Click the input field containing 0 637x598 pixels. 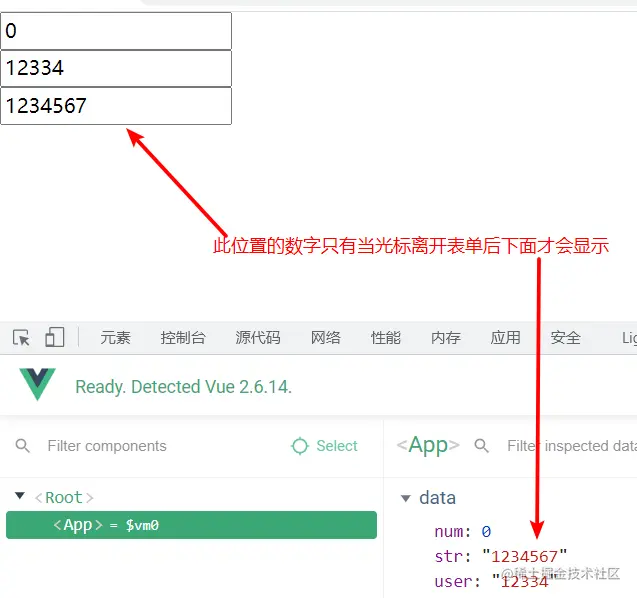(x=116, y=31)
